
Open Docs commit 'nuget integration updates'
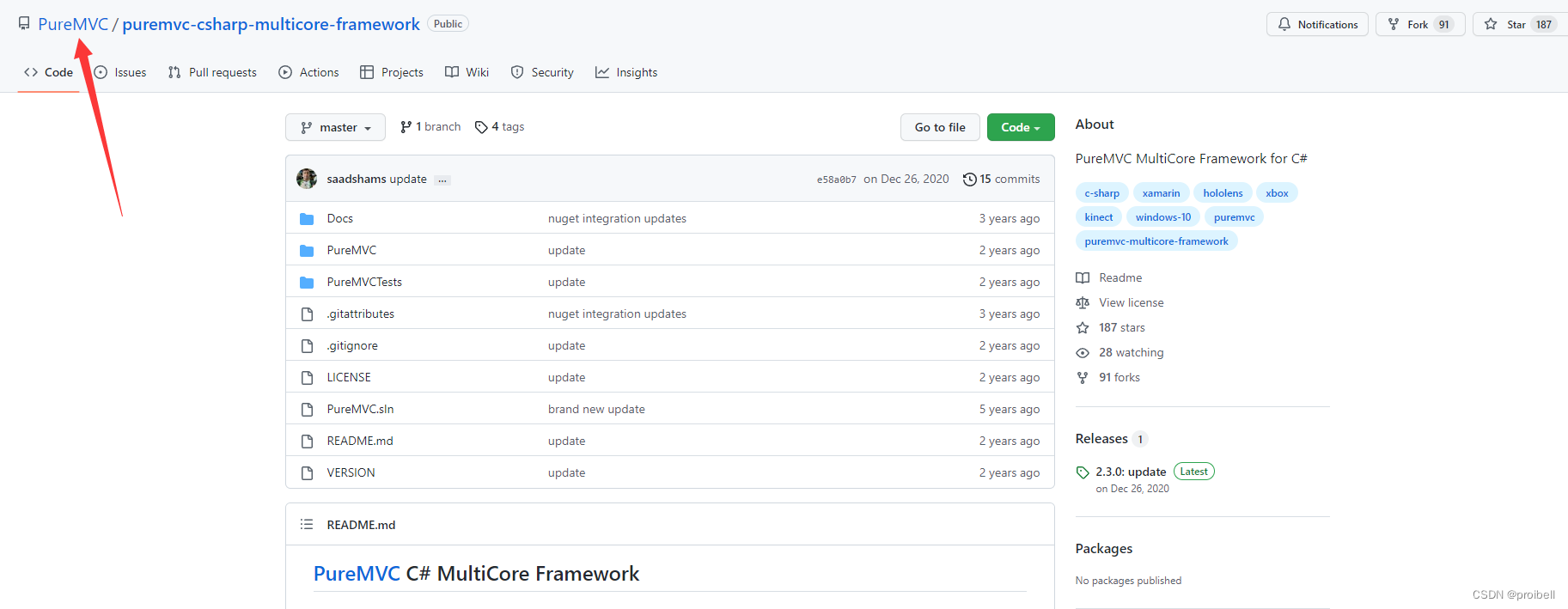coord(617,218)
